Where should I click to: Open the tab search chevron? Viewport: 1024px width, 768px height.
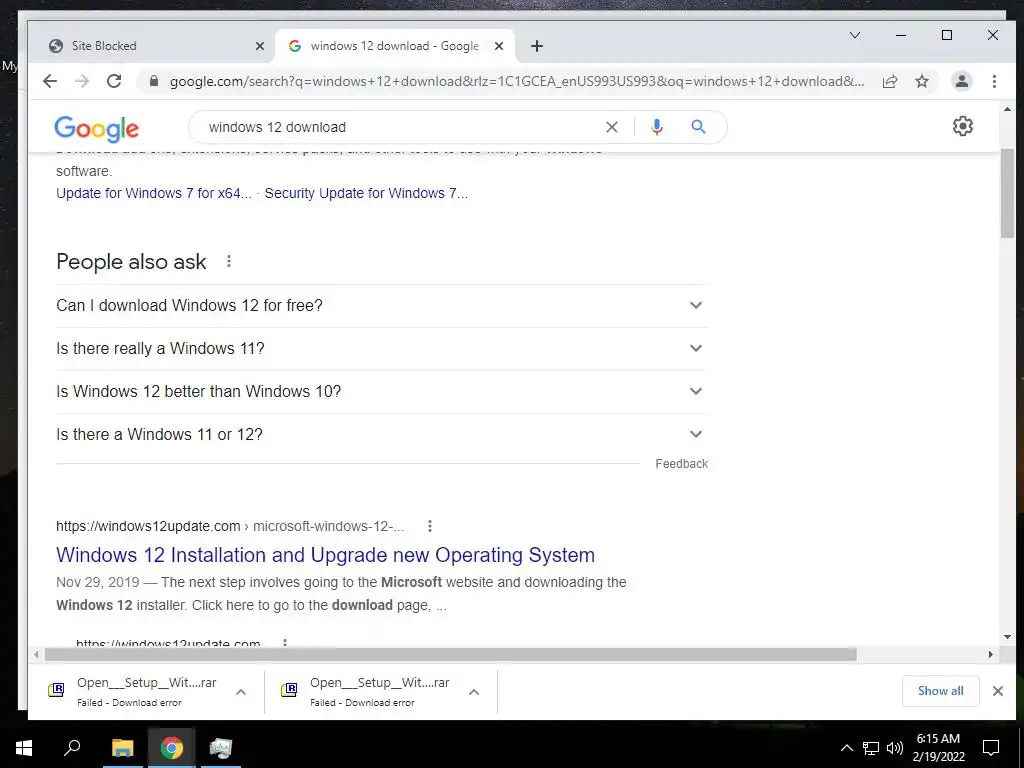pos(854,35)
